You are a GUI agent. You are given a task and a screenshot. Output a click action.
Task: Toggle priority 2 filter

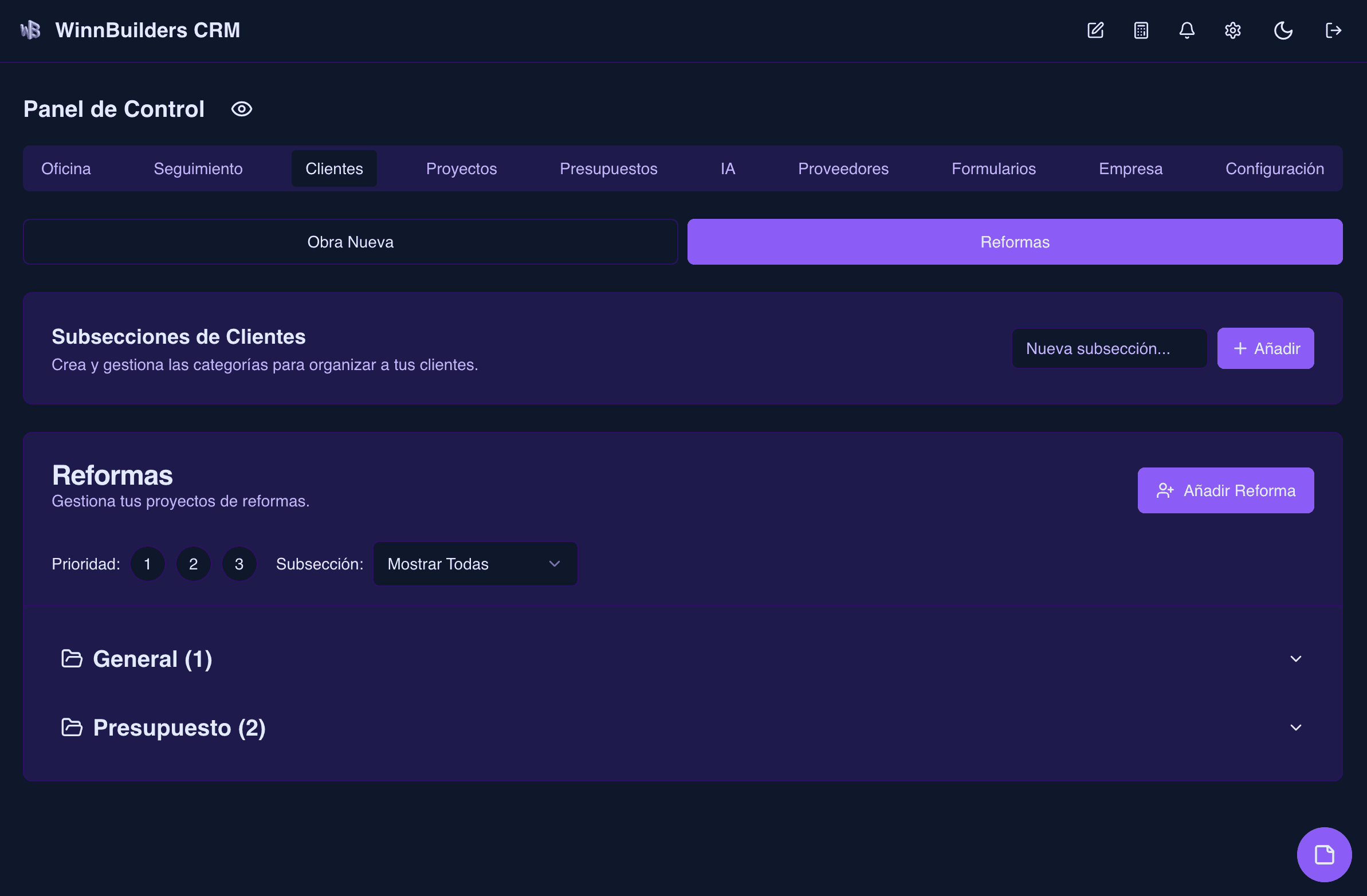[x=194, y=564]
